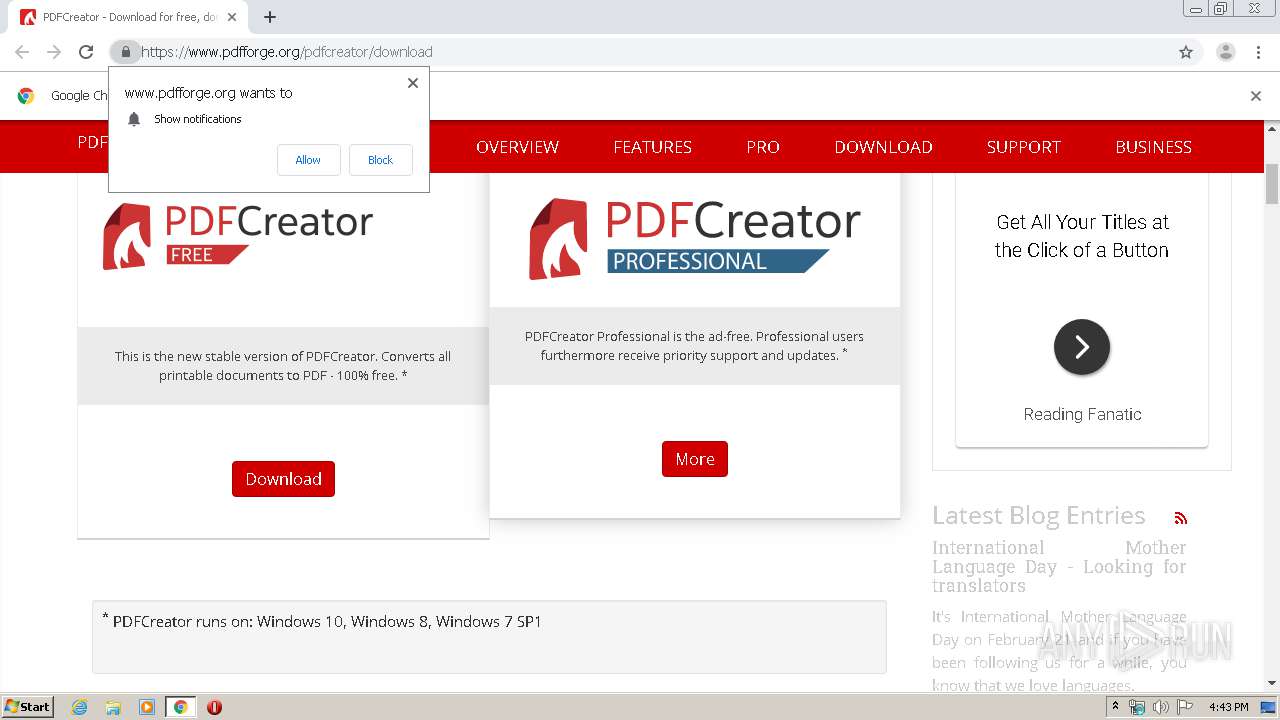Close the notification permission popup
The width and height of the screenshot is (1280, 720).
pyautogui.click(x=413, y=83)
